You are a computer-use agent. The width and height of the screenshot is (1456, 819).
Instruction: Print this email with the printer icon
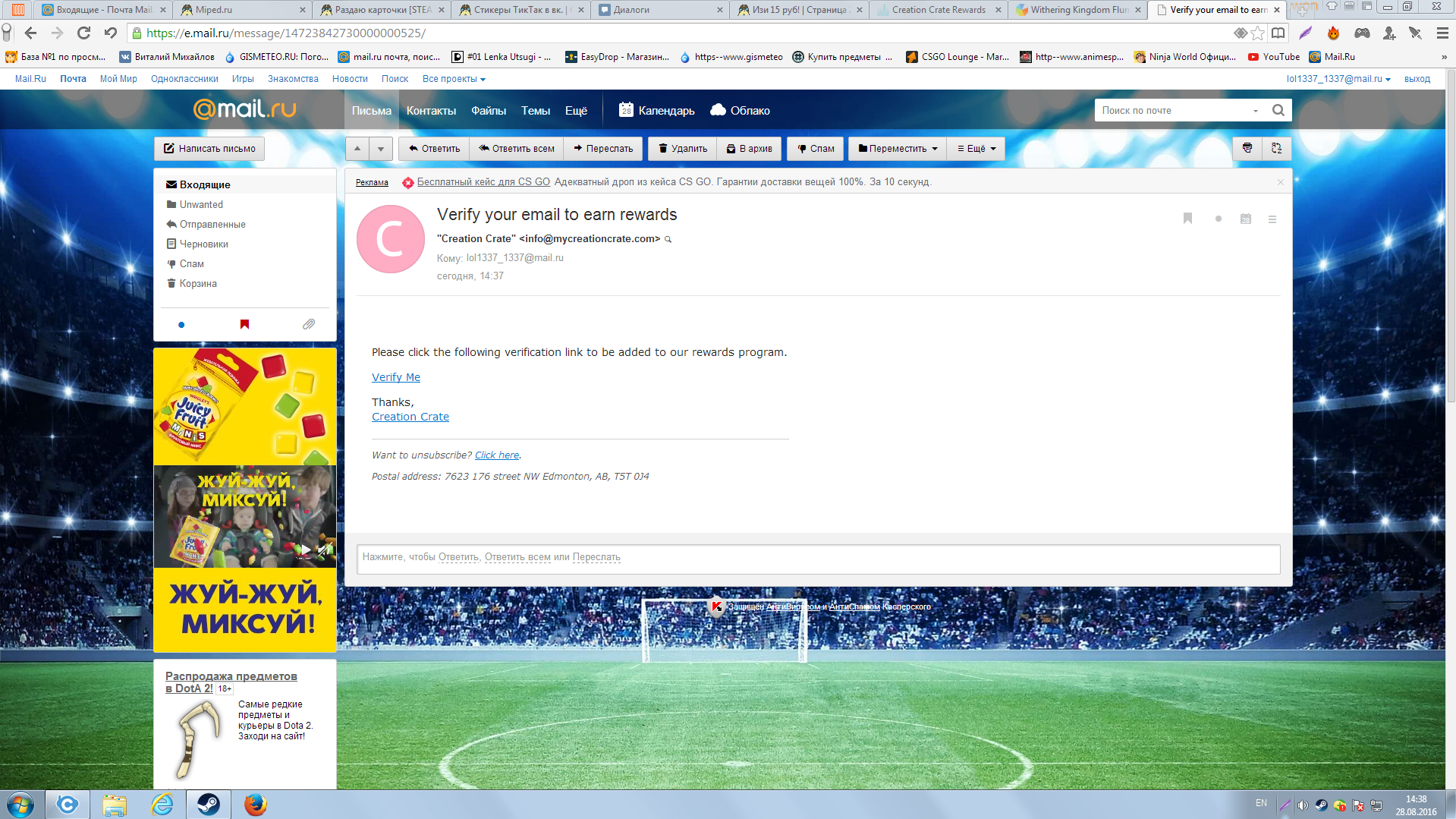pos(1247,149)
